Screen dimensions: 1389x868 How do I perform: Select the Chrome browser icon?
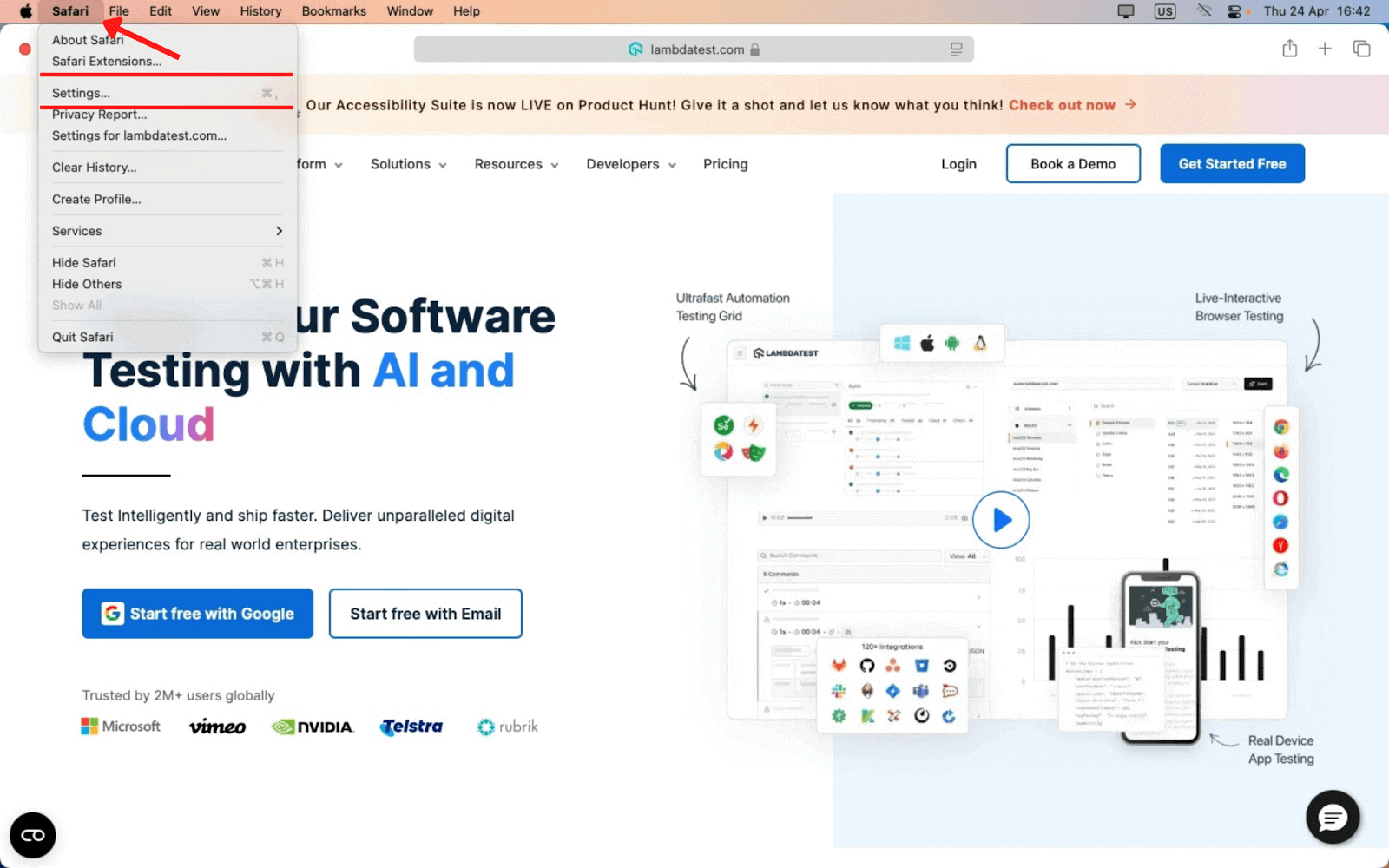pyautogui.click(x=1280, y=427)
